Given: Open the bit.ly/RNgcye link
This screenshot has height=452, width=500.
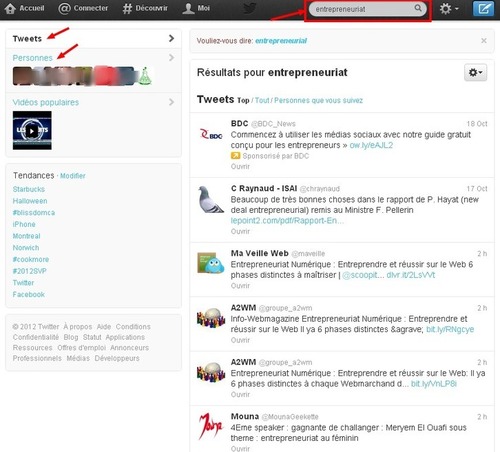Looking at the screenshot, I should (x=450, y=329).
